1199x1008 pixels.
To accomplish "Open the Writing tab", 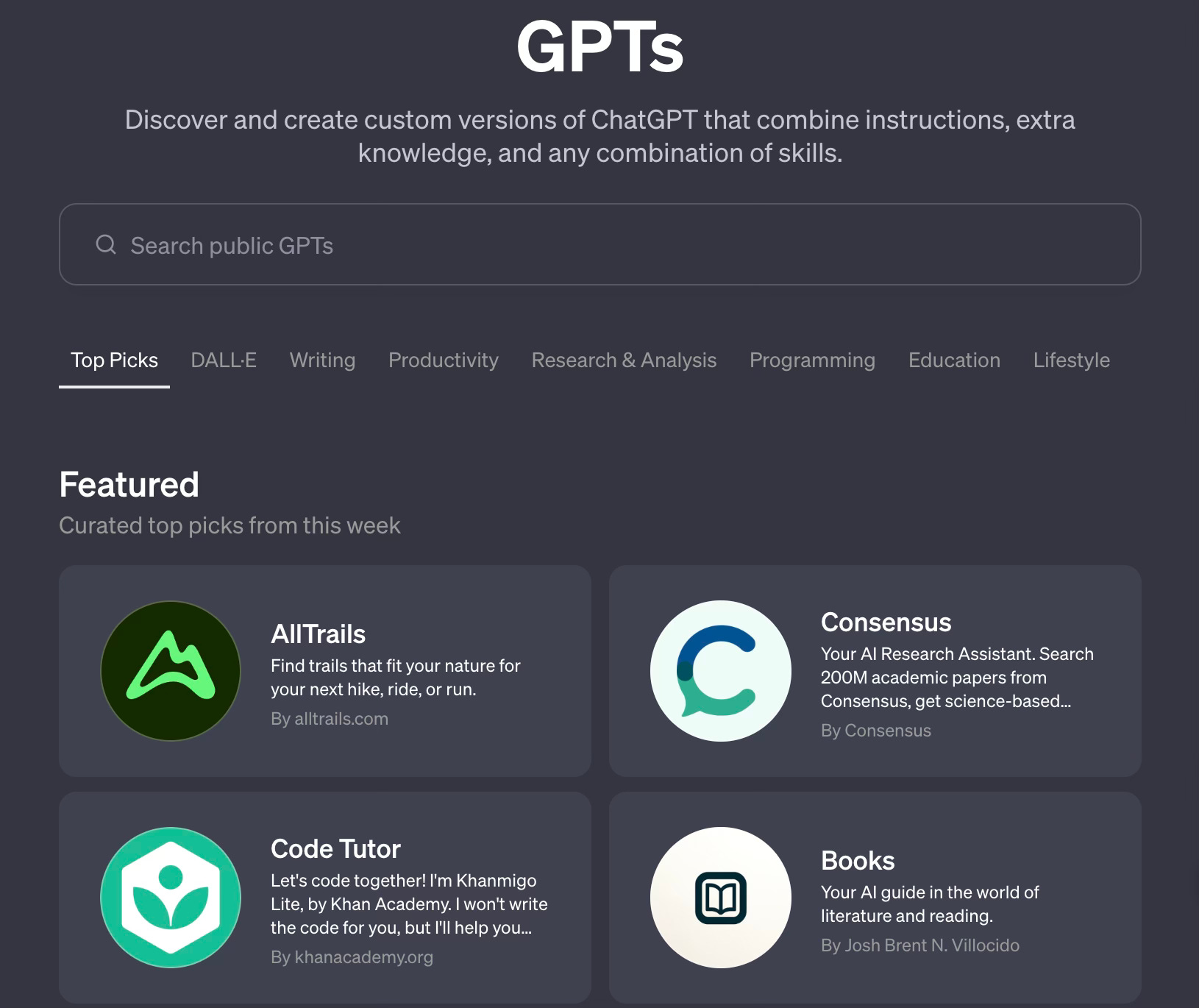I will coord(322,360).
